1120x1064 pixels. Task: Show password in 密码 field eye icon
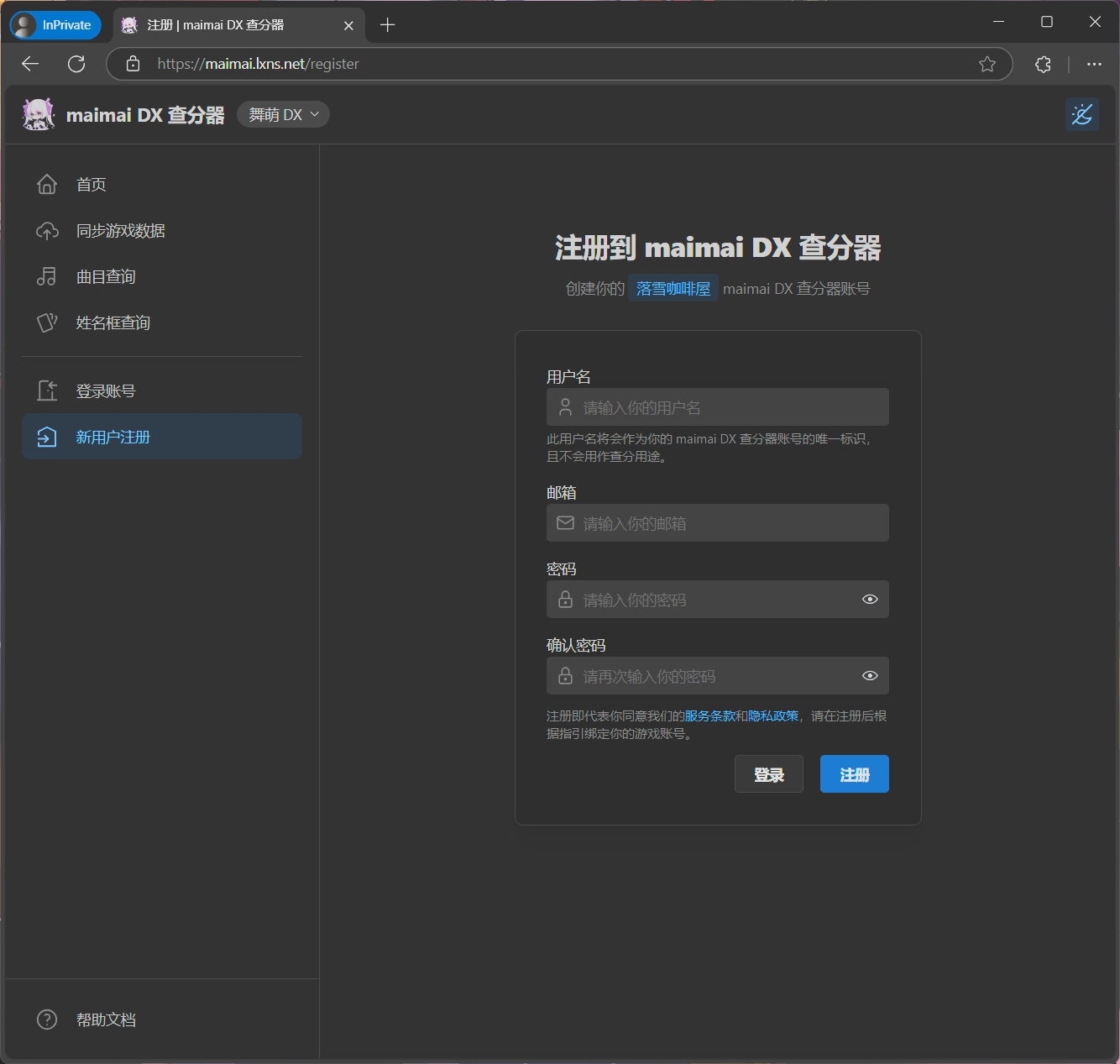(870, 600)
